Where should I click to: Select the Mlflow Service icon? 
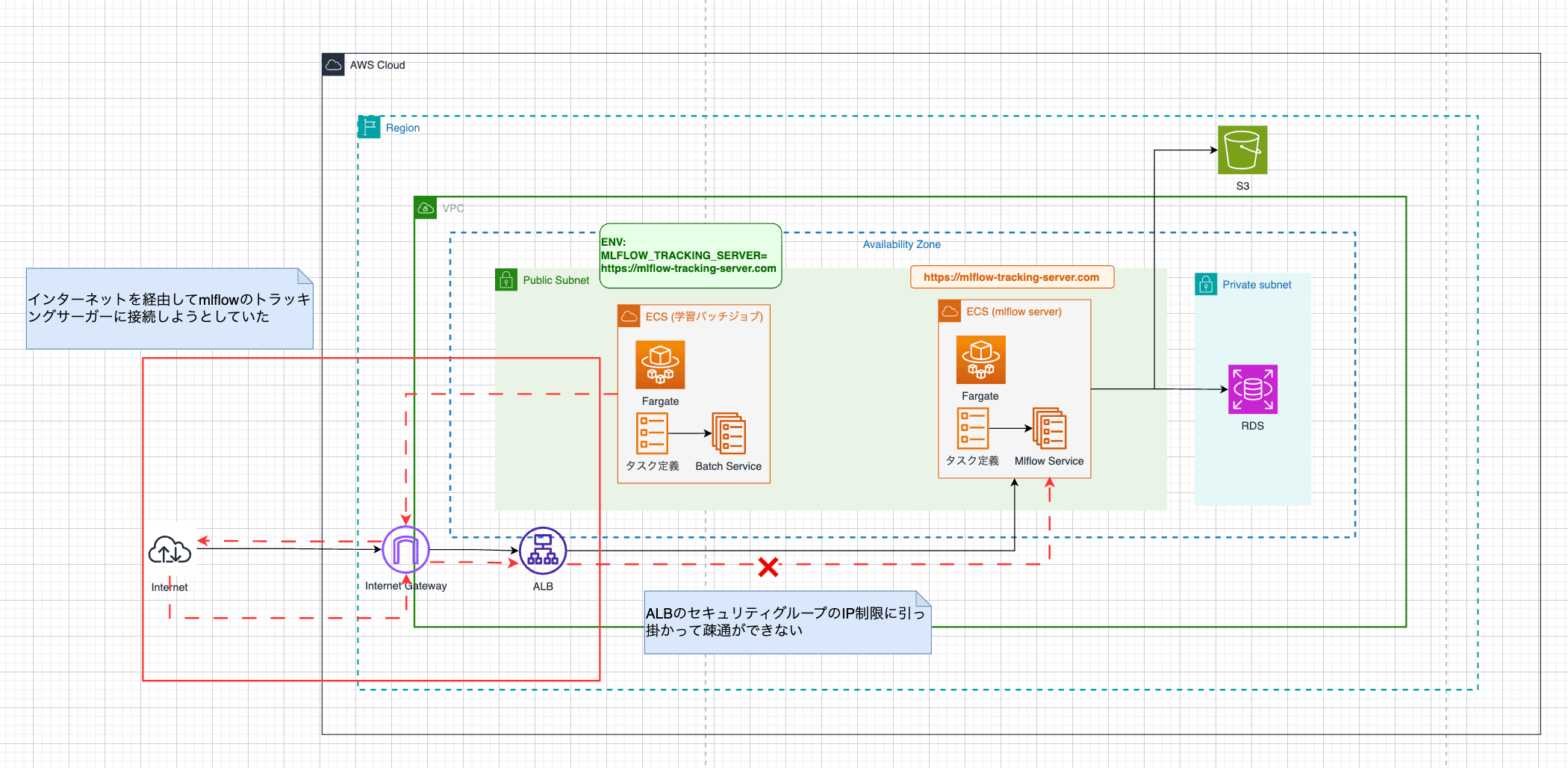(1049, 429)
